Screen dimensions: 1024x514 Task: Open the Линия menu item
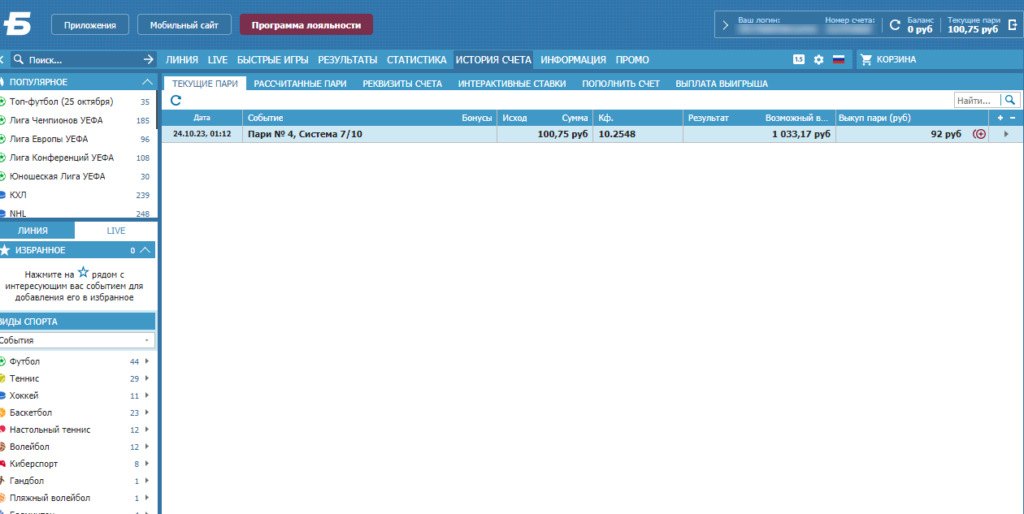tap(182, 59)
